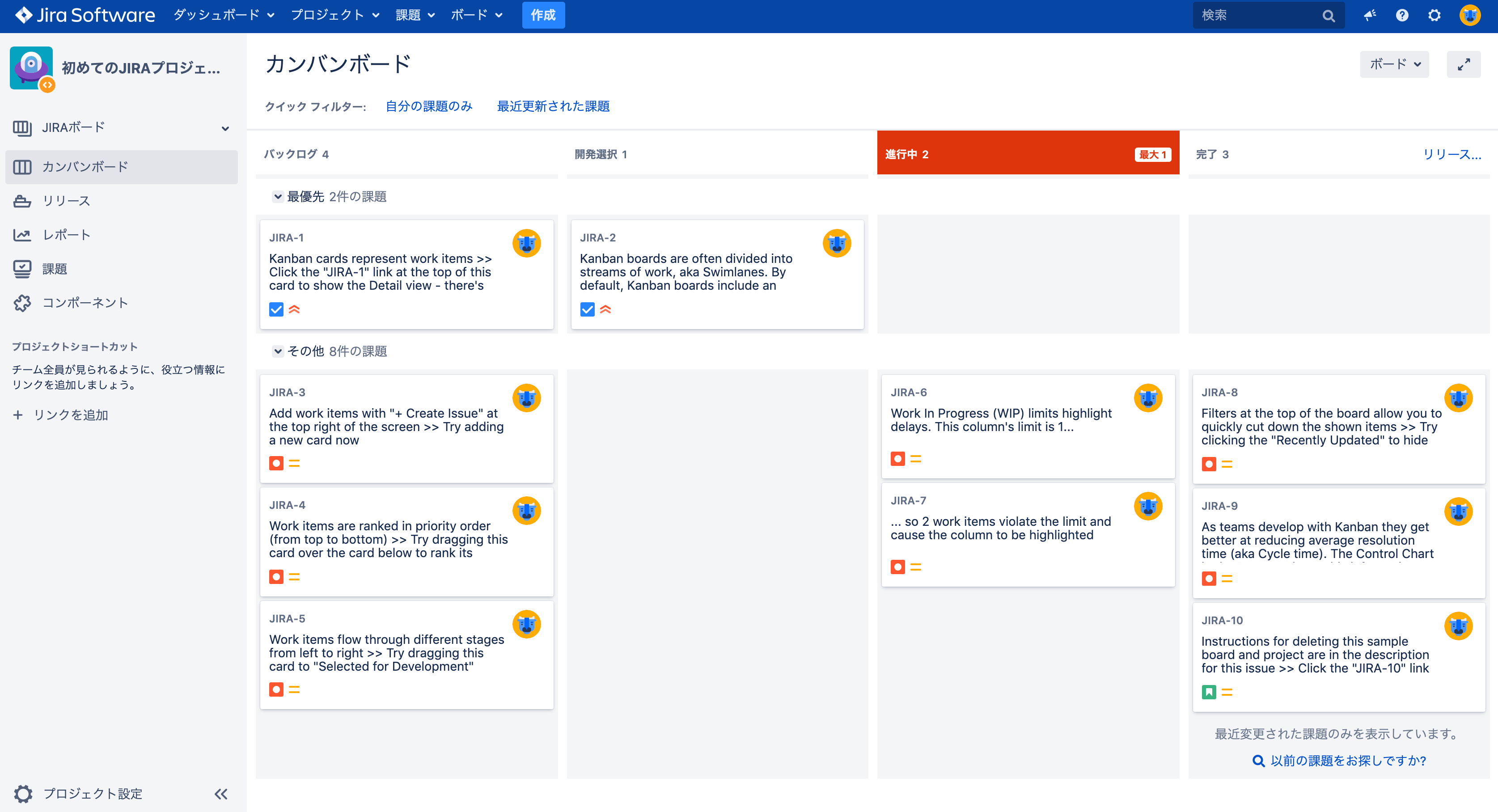Image resolution: width=1498 pixels, height=812 pixels.
Task: Collapse the その他 swimlane
Action: [278, 351]
